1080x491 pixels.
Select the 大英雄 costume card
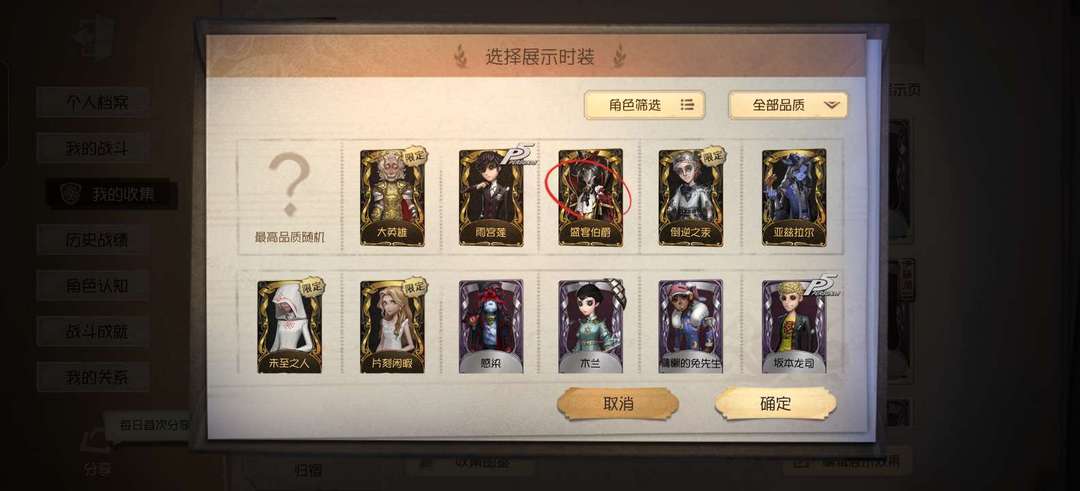point(392,197)
